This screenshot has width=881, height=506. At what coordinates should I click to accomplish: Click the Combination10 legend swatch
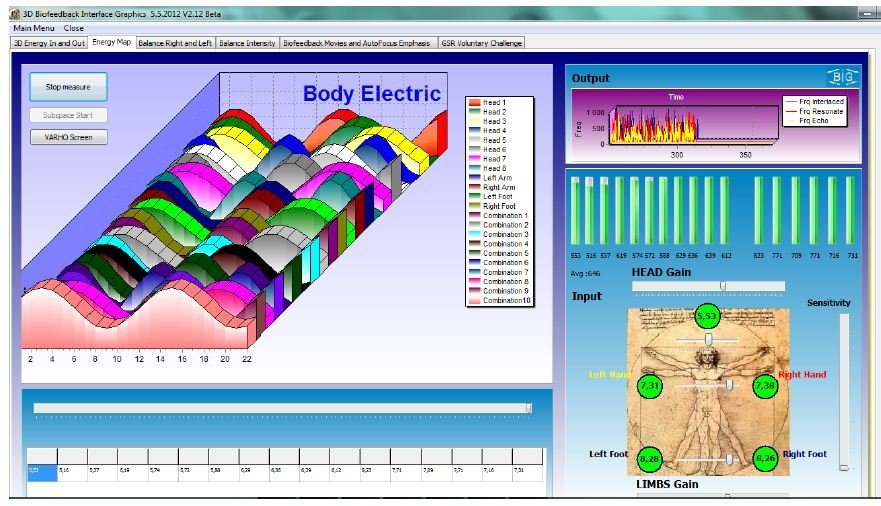point(474,301)
